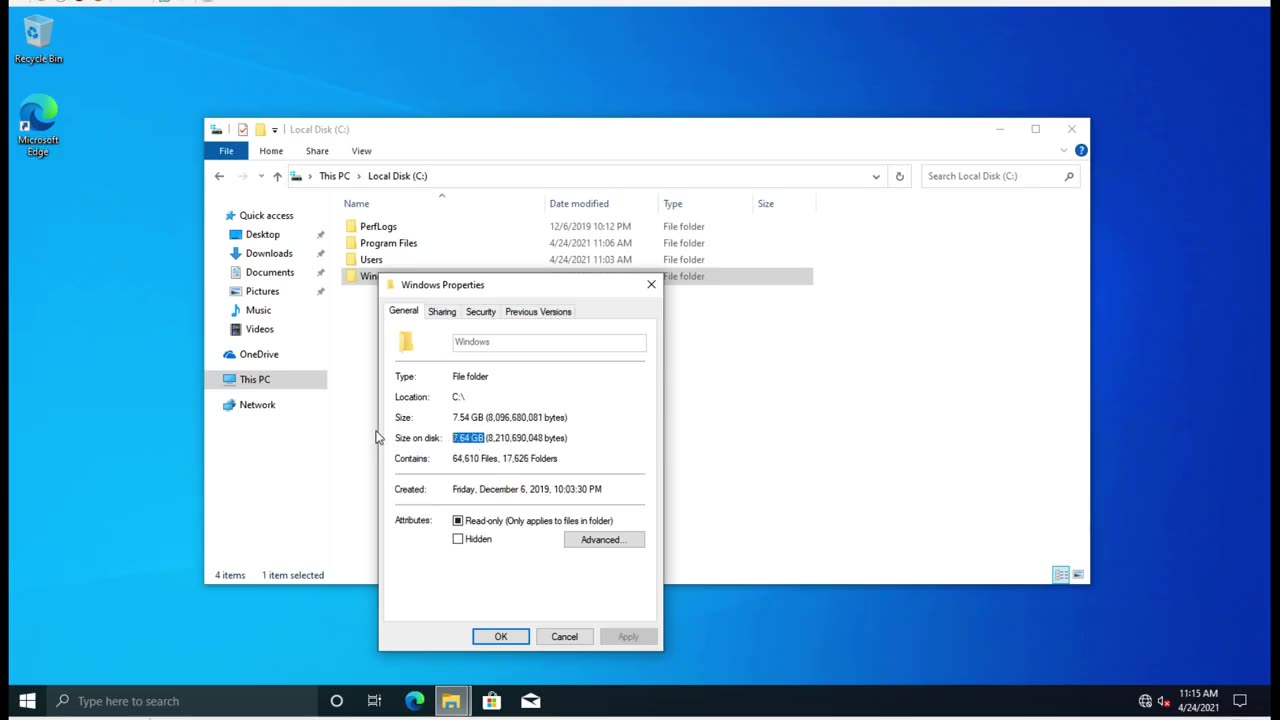
Task: Open the recent locations dropdown arrow
Action: 261,176
